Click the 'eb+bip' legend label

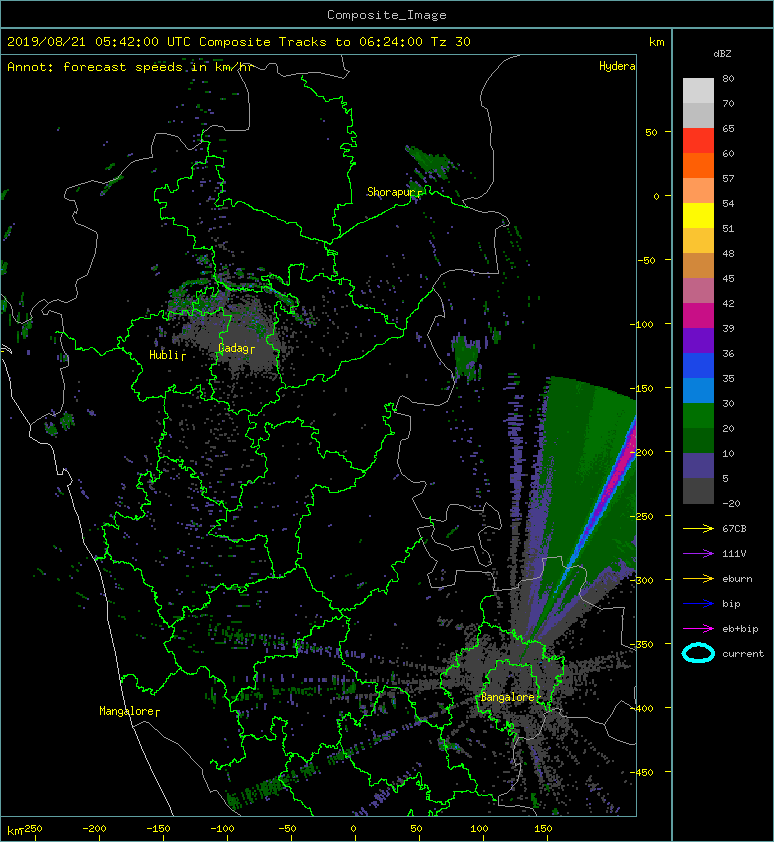click(x=740, y=628)
